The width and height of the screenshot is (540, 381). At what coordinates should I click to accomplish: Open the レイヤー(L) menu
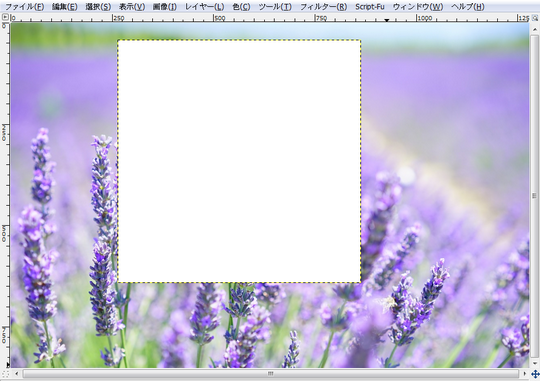pyautogui.click(x=205, y=7)
